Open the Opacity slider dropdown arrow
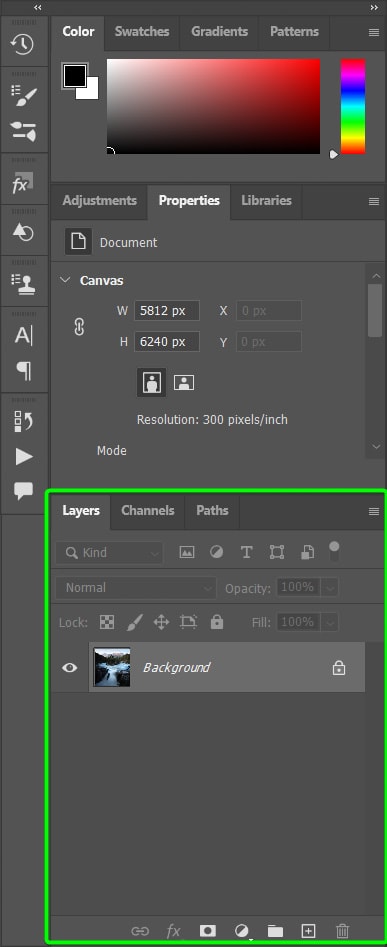 point(330,588)
